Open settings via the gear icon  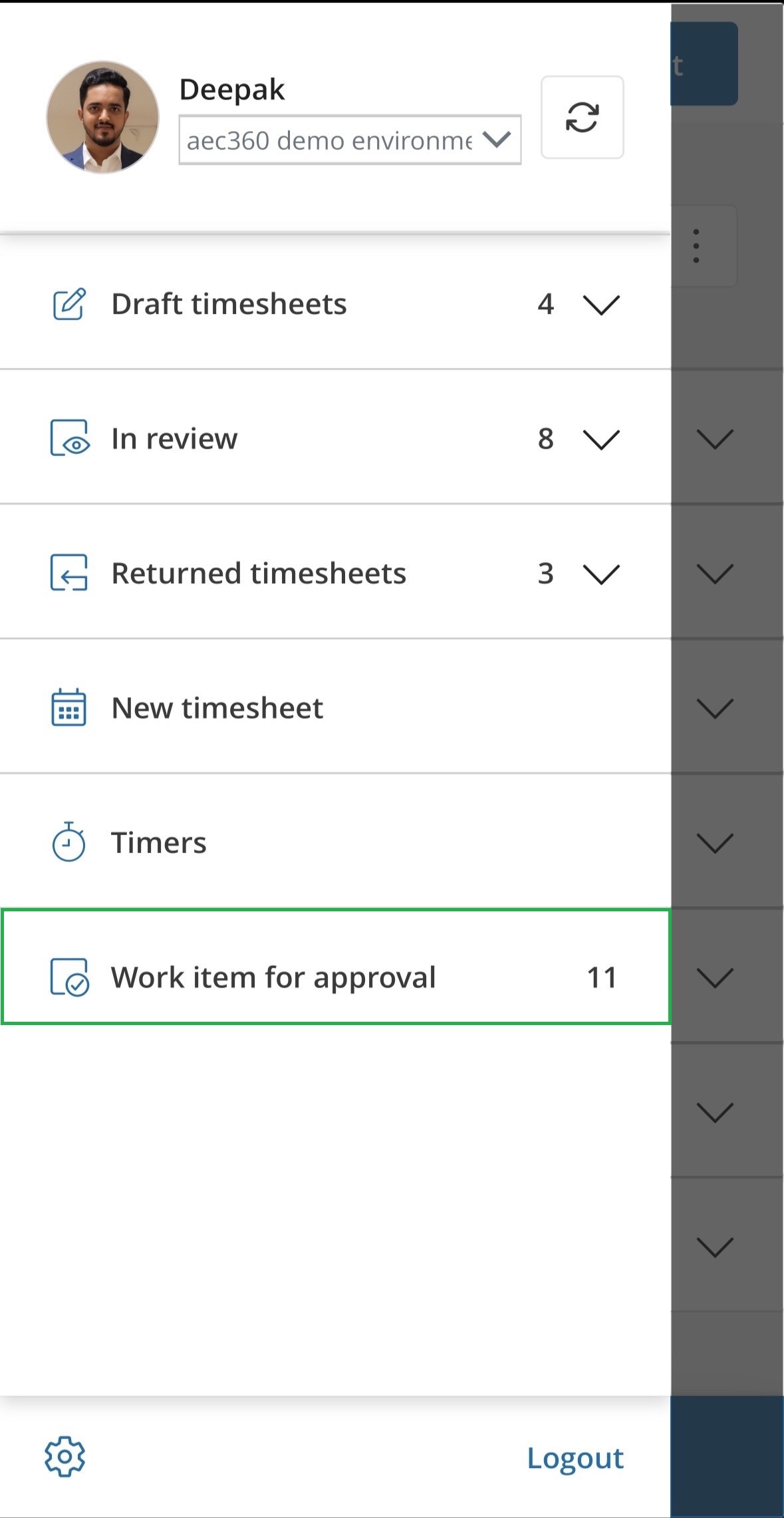point(65,1457)
